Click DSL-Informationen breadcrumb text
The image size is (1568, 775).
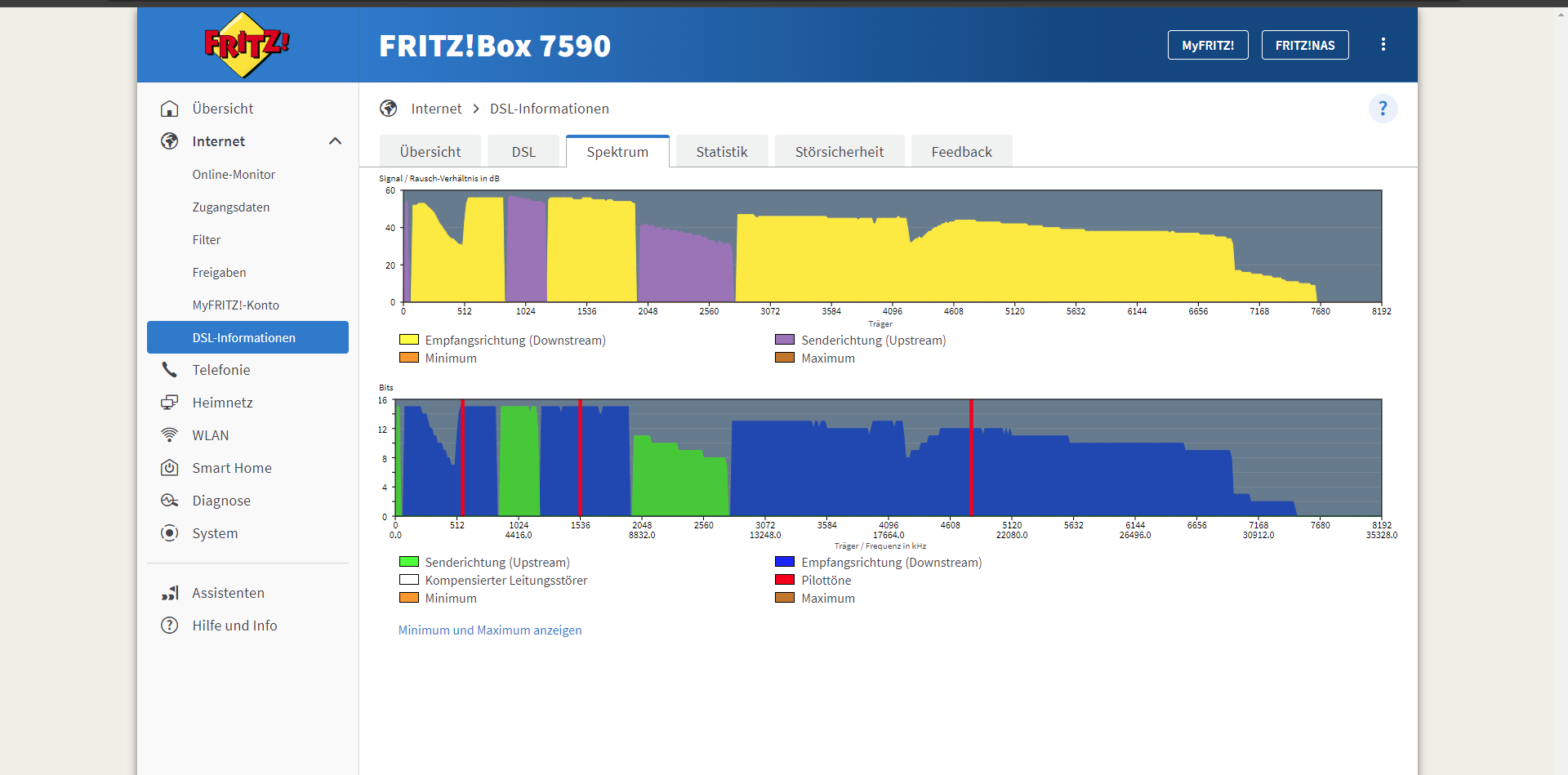point(550,109)
